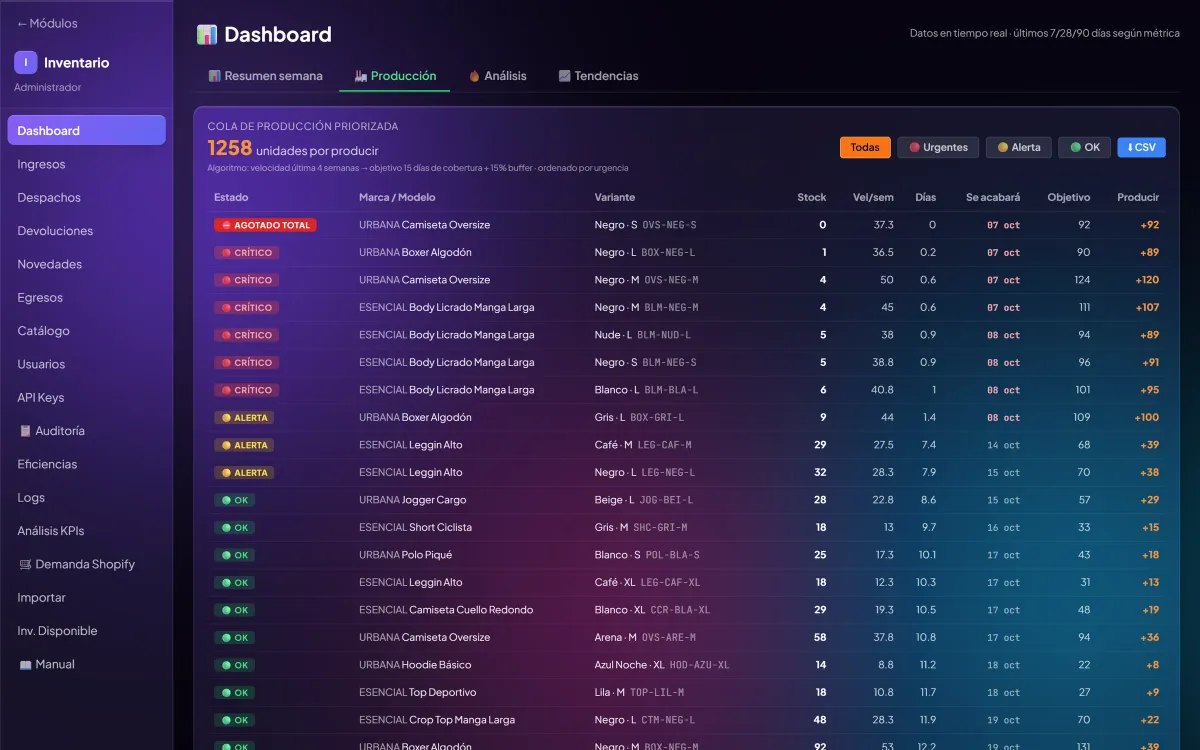Click the Stock column header
This screenshot has width=1200, height=750.
click(812, 197)
